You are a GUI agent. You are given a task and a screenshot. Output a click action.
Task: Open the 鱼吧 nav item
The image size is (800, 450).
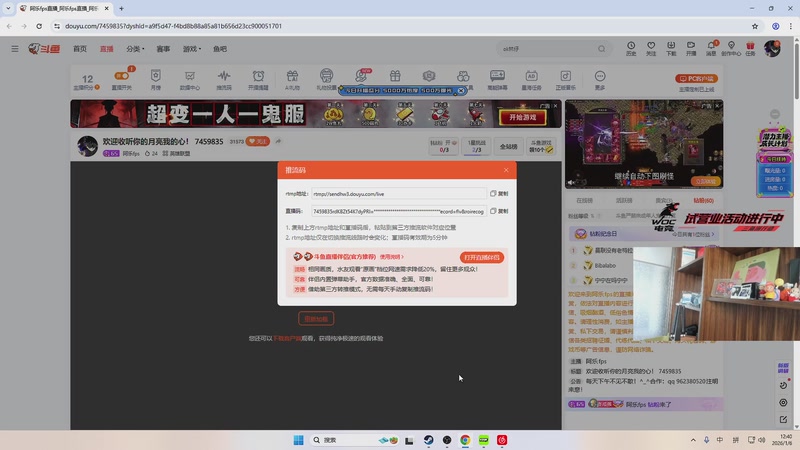tap(220, 49)
